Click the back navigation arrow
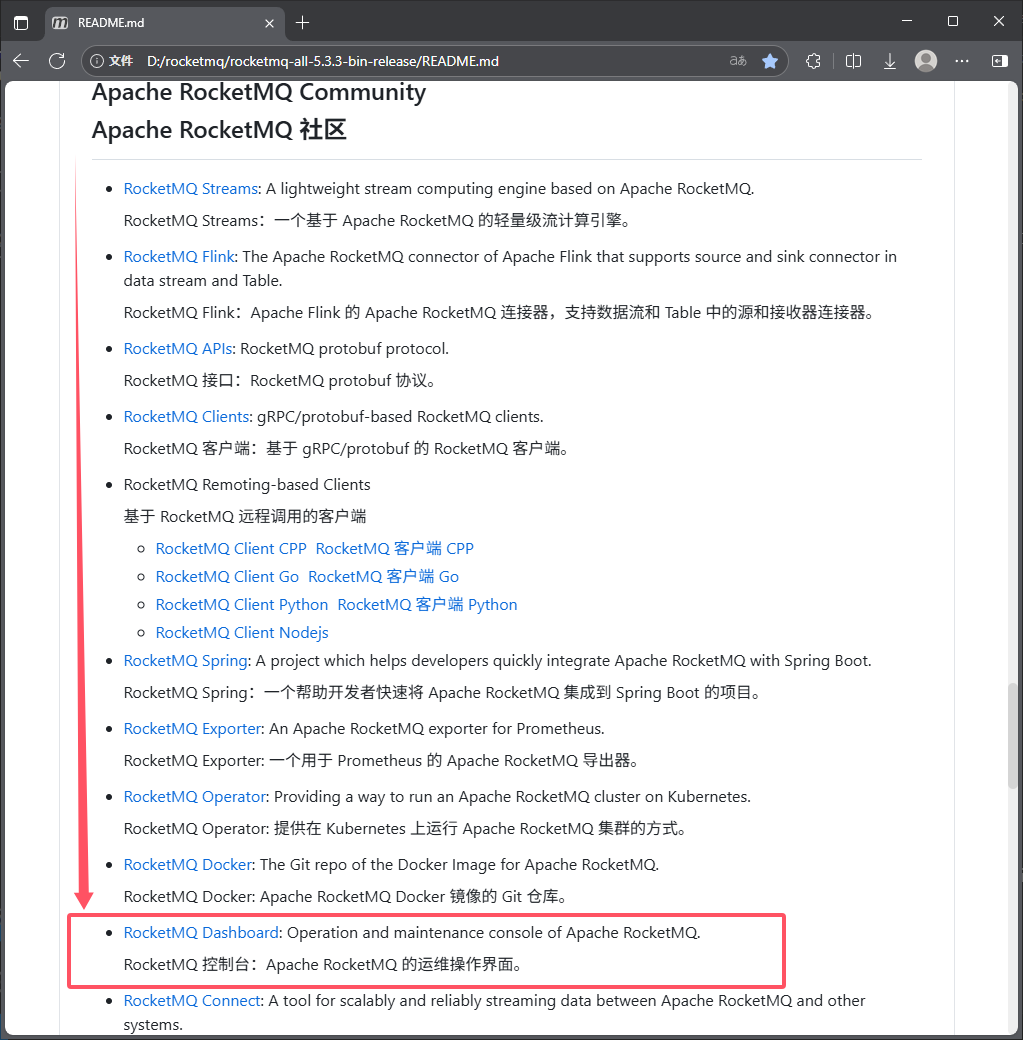Screen dimensions: 1023x1040 [20, 60]
